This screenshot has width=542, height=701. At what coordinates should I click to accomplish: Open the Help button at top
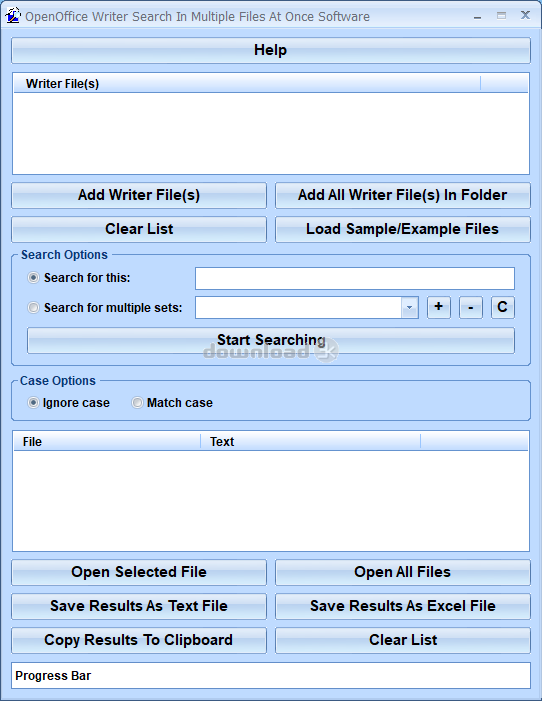click(271, 50)
